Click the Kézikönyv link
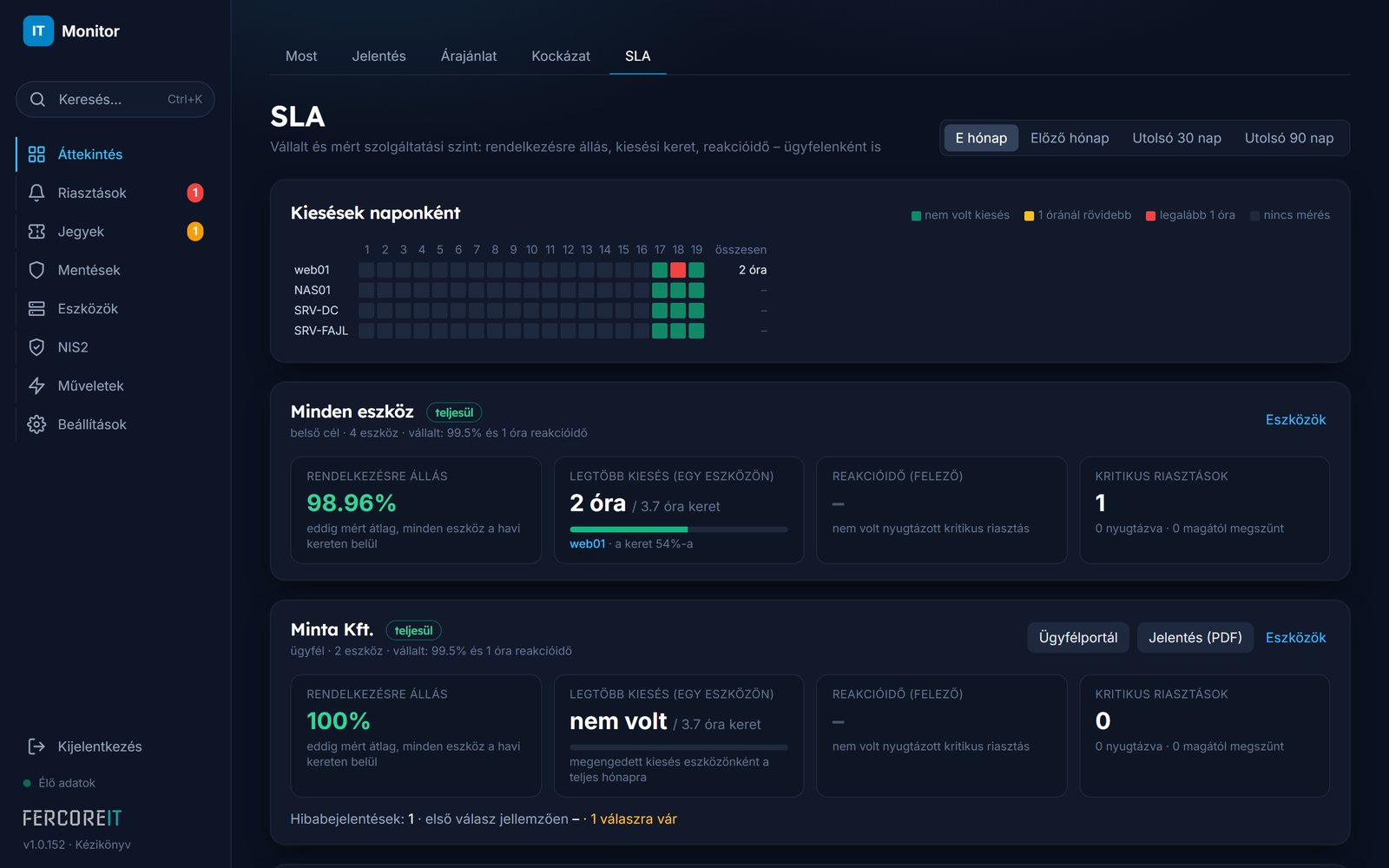This screenshot has width=1389, height=868. [102, 845]
